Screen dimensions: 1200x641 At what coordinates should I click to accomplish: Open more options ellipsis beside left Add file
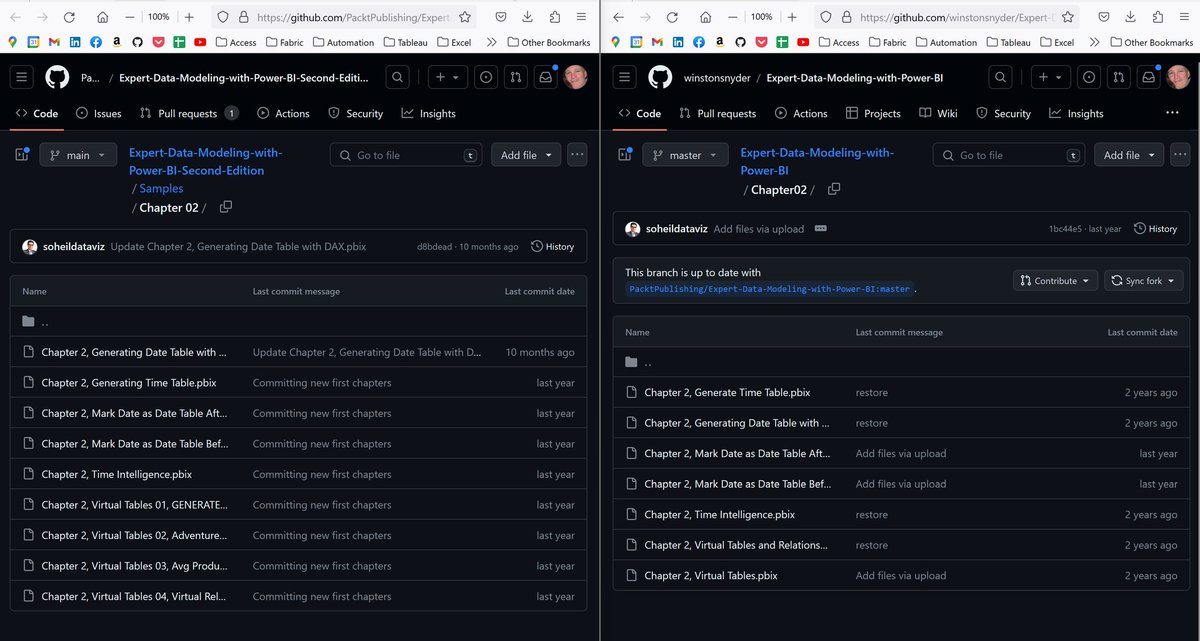(577, 155)
